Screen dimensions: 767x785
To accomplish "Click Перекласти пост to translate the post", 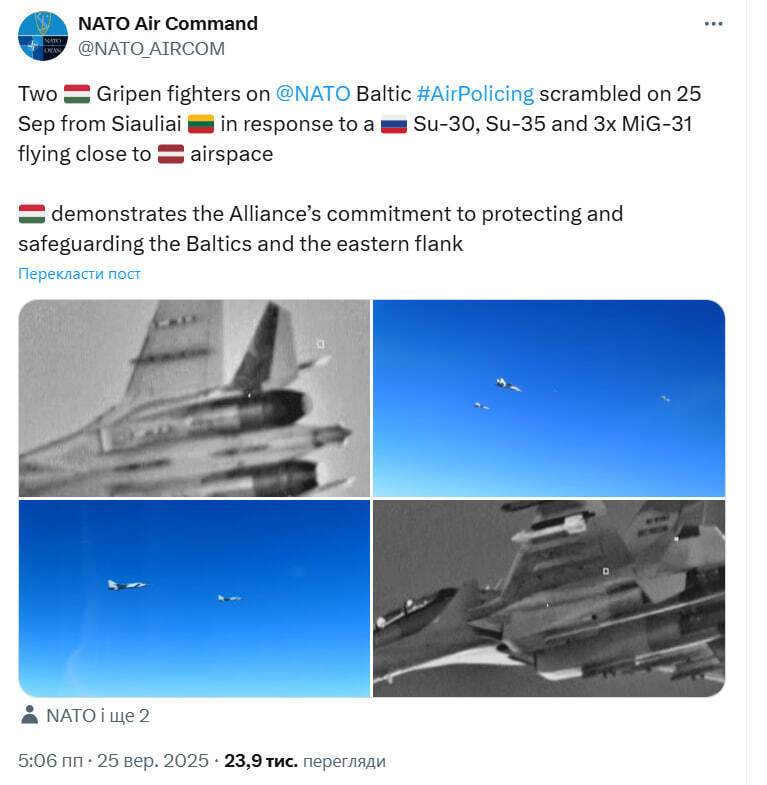I will [x=80, y=274].
